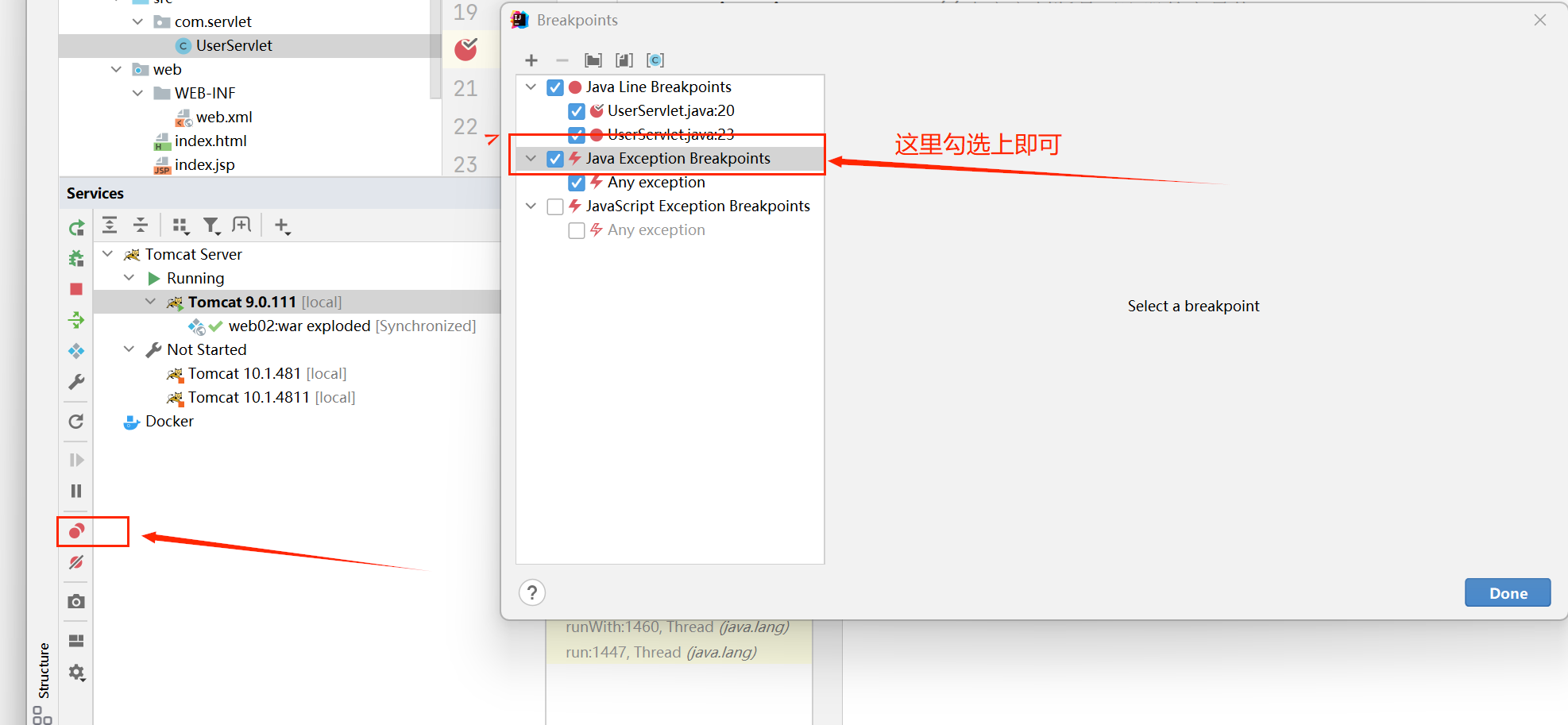Open the Filter menu in Services toolbar
1568x725 pixels.
click(x=211, y=226)
